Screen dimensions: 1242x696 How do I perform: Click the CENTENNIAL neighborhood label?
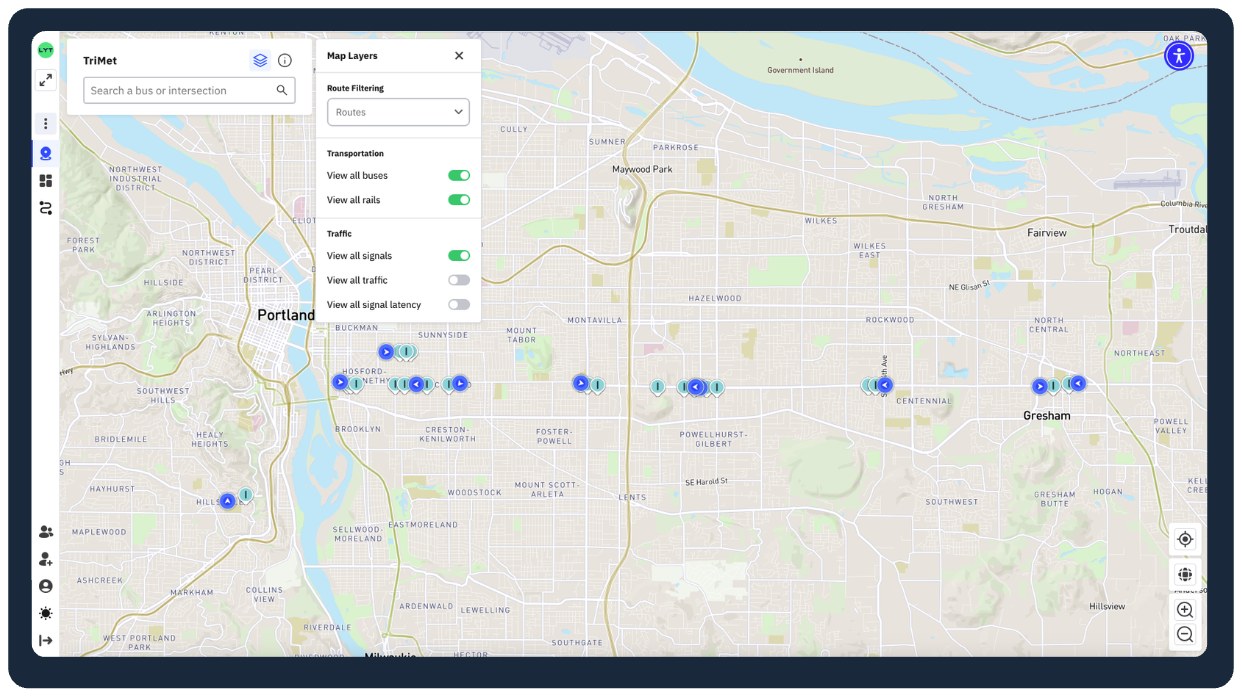pyautogui.click(x=924, y=401)
